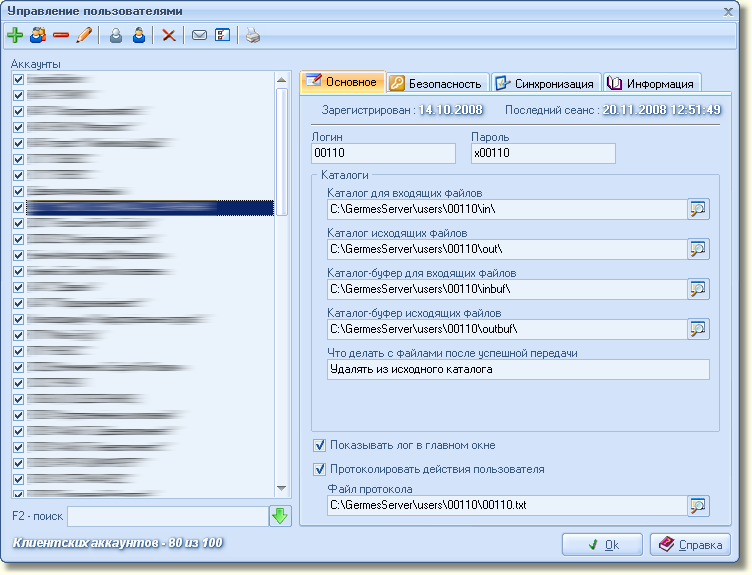
Task: Click the F2 search input field
Action: click(168, 516)
